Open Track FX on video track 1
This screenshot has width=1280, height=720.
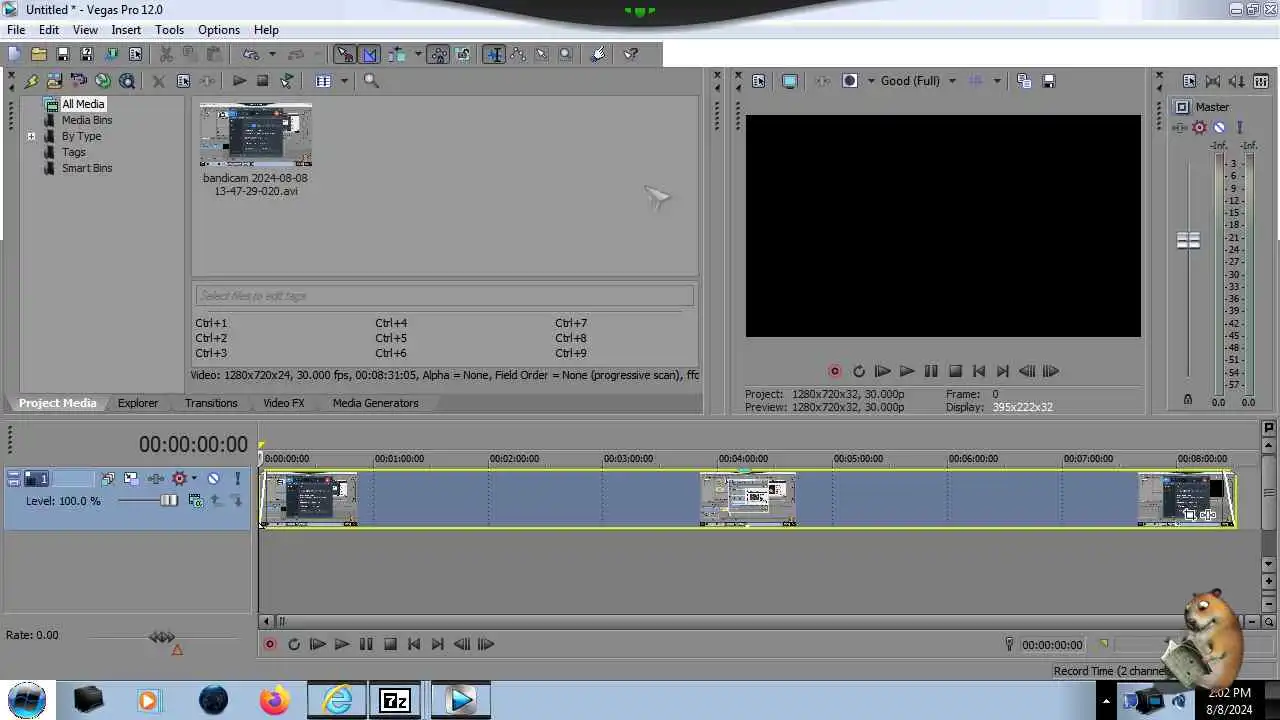(156, 479)
